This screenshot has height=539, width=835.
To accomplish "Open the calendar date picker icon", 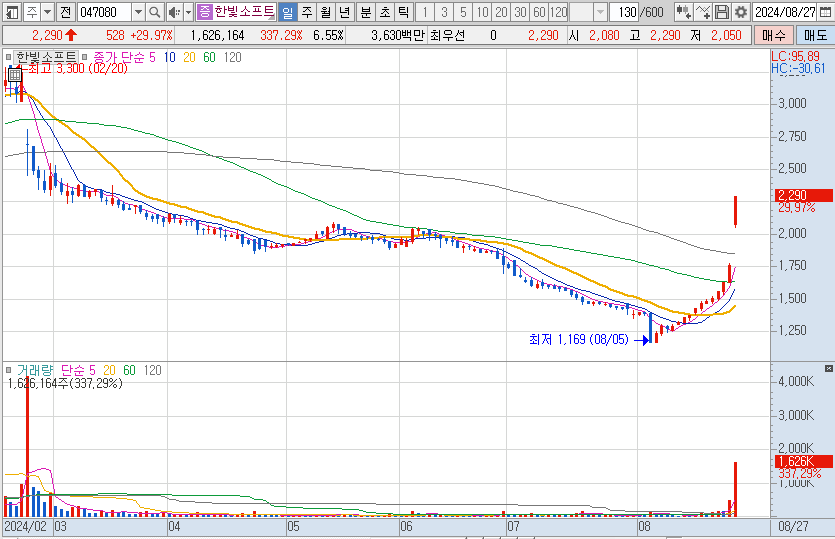I will pyautogui.click(x=826, y=12).
